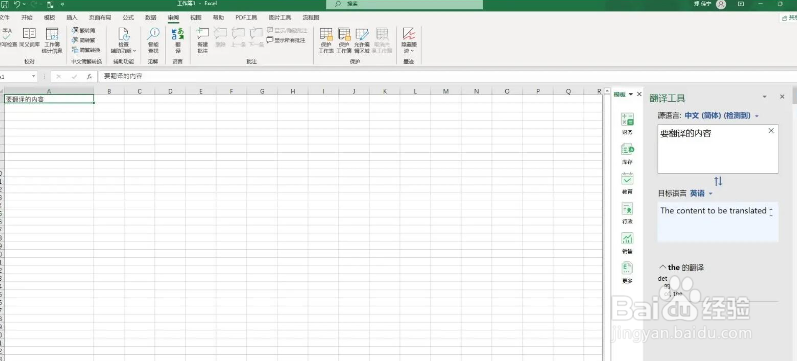797x361 pixels.
Task: Create a New Comment (新建批注)
Action: 203,41
